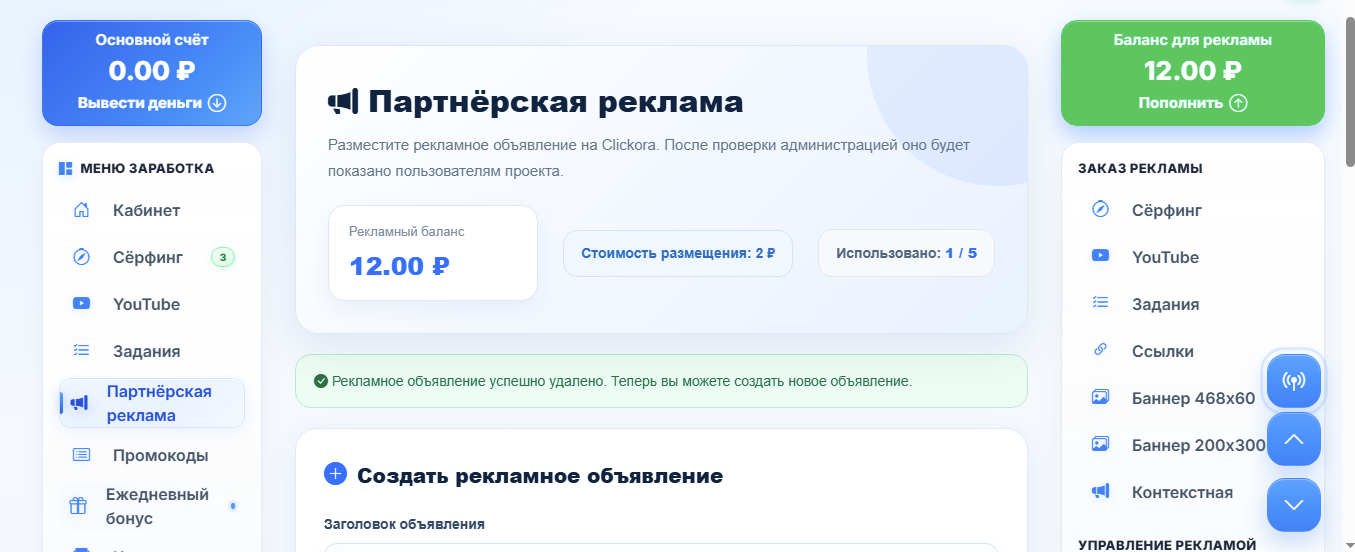Click the chain link icon beside Ссылки

(x=1100, y=351)
